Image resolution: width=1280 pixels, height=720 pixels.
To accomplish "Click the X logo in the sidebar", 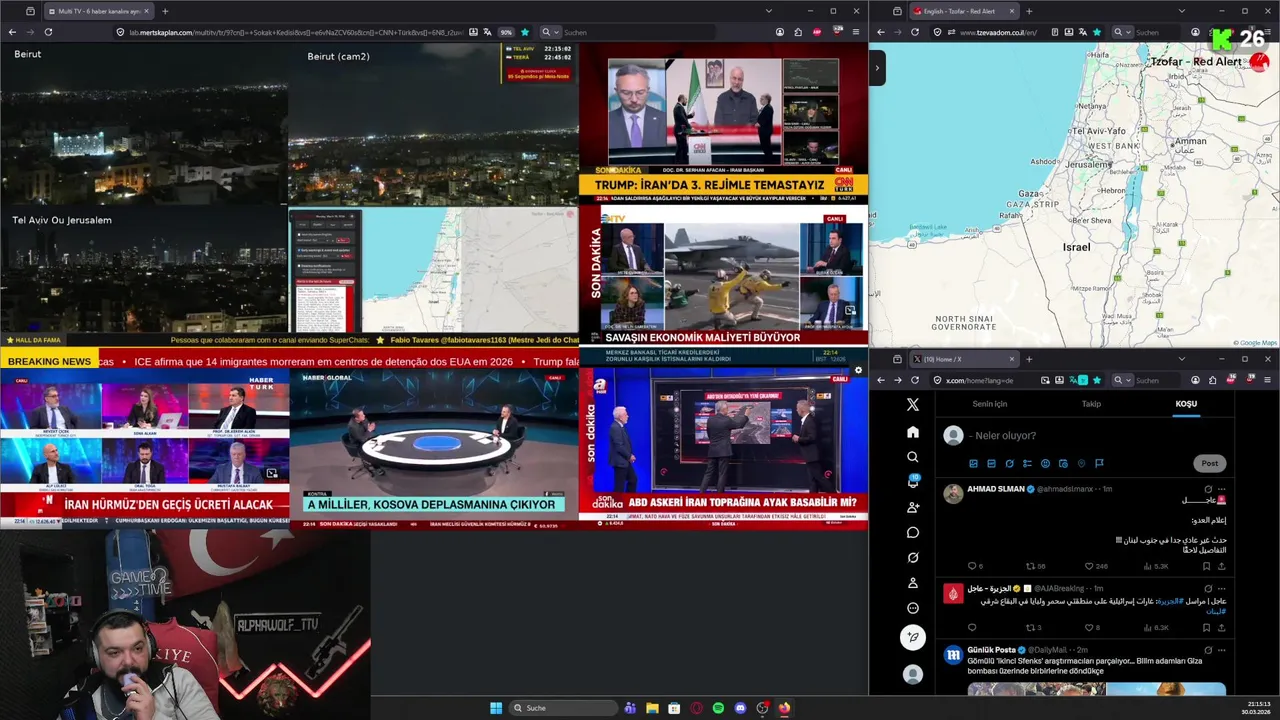I will point(912,405).
